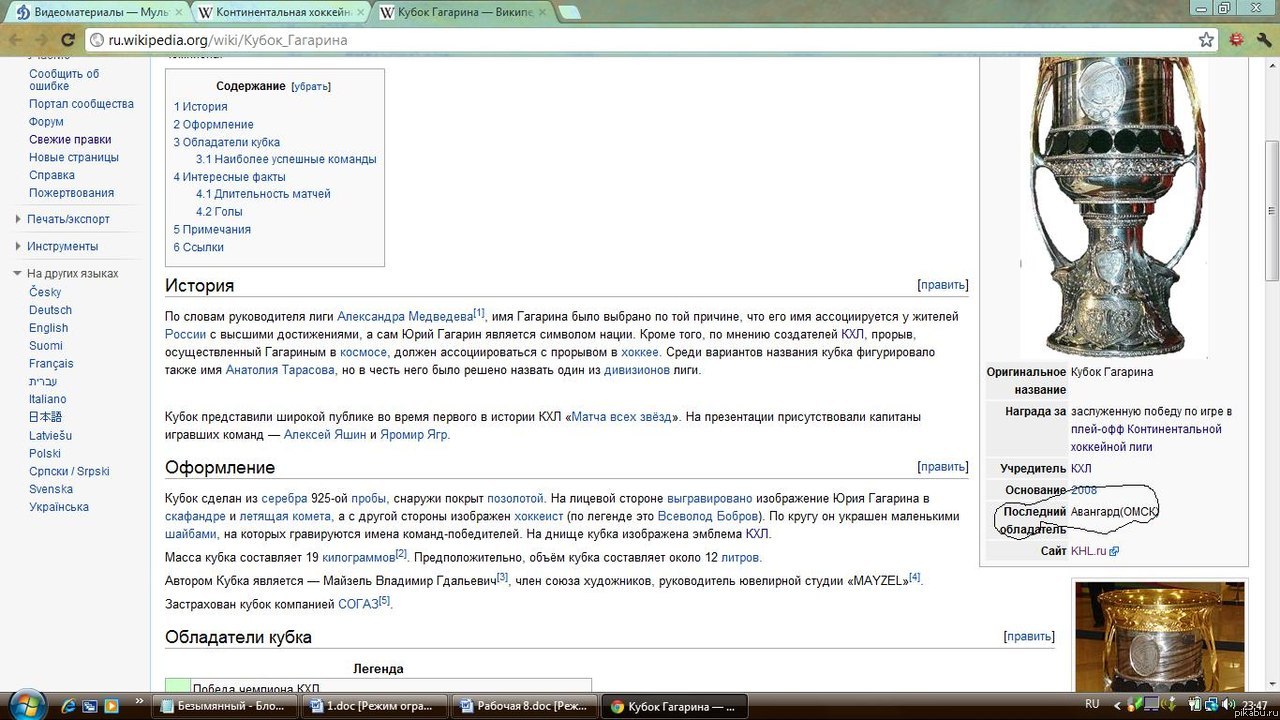Hide contents via the убрать link
This screenshot has height=720, width=1280.
[x=310, y=86]
